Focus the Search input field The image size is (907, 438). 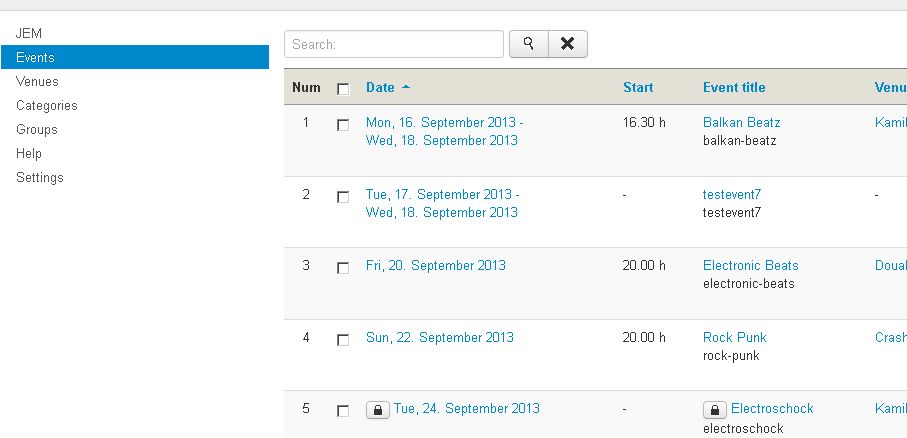coord(394,44)
